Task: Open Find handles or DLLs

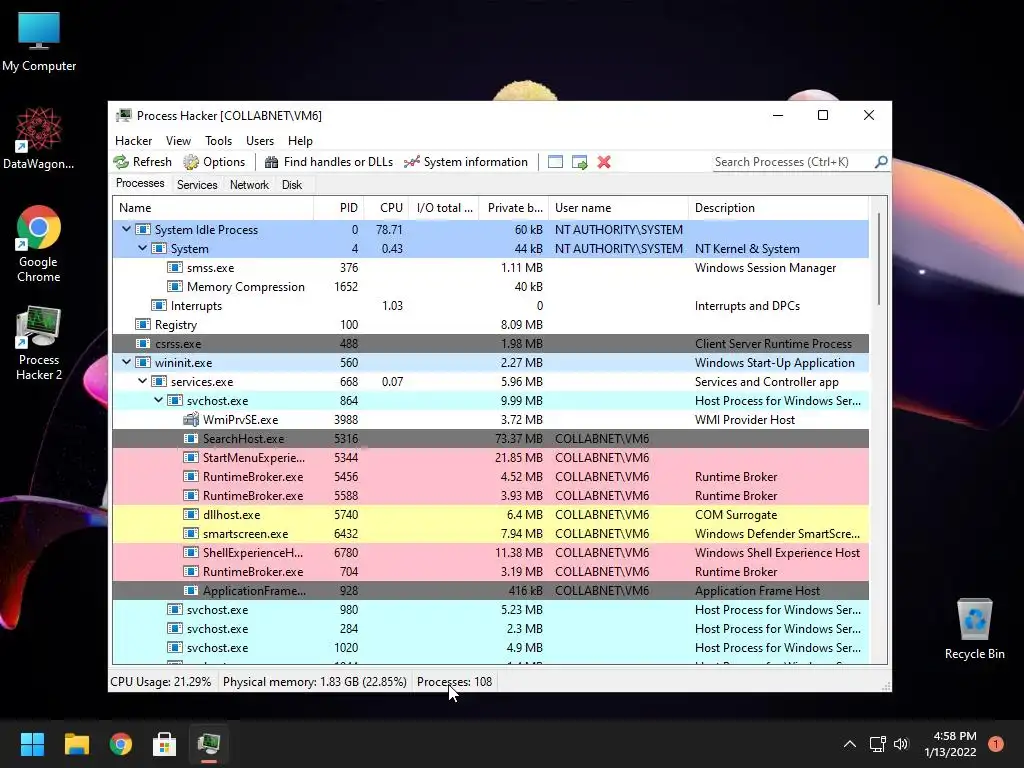Action: click(328, 162)
